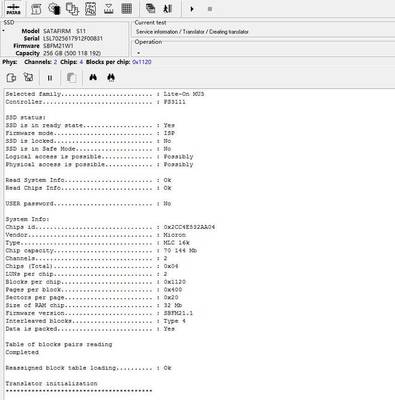Viewport: 395px width, 400px height.
Task: Click the LUNs per chip log line
Action: [86, 274]
